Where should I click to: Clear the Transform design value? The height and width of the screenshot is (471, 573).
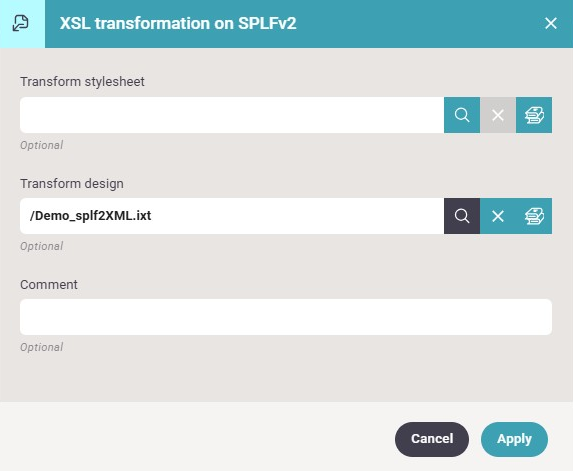click(498, 216)
